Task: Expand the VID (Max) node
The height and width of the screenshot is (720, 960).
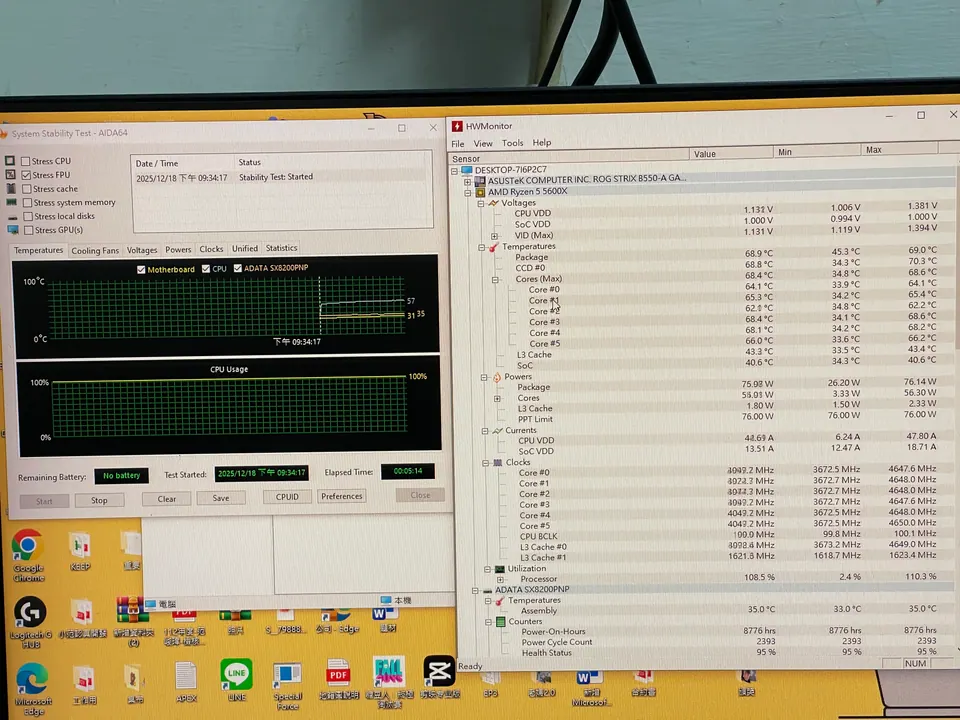Action: (494, 236)
